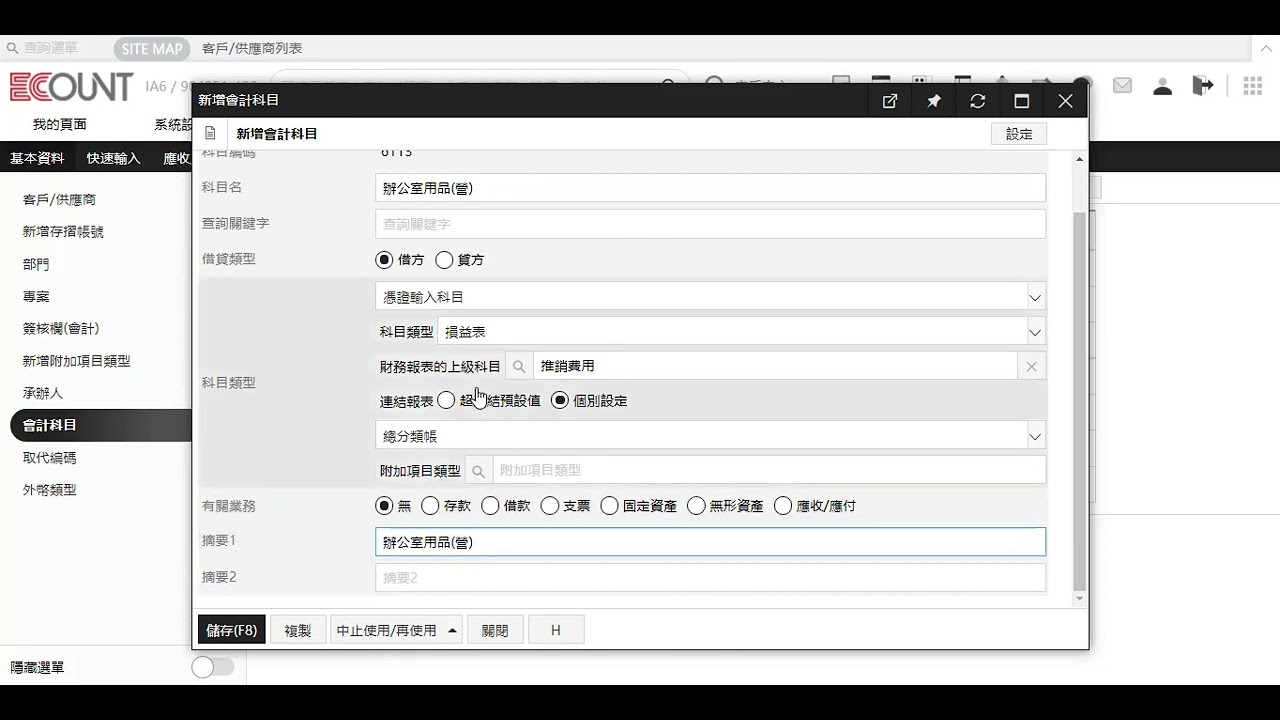Click the 複製 button
The height and width of the screenshot is (720, 1280).
pyautogui.click(x=298, y=631)
